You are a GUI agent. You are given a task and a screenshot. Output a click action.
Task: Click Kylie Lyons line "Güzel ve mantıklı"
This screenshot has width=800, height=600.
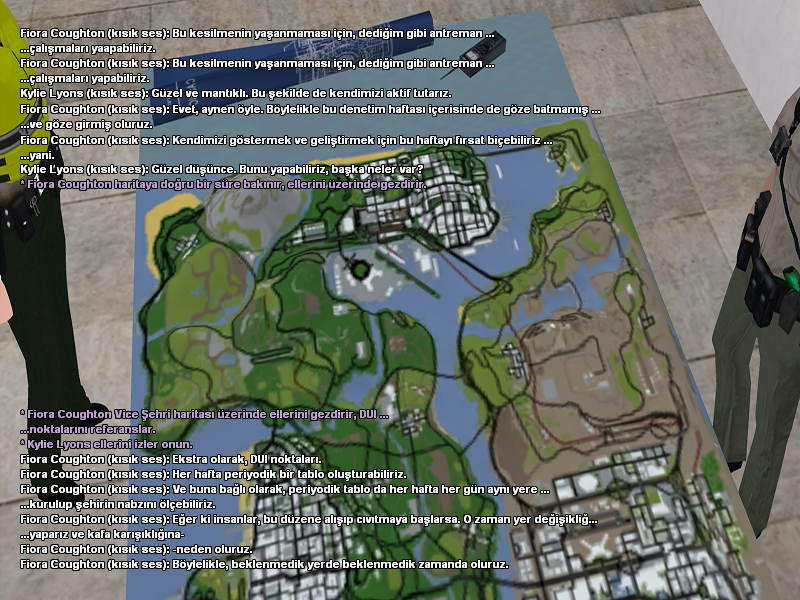coord(236,93)
